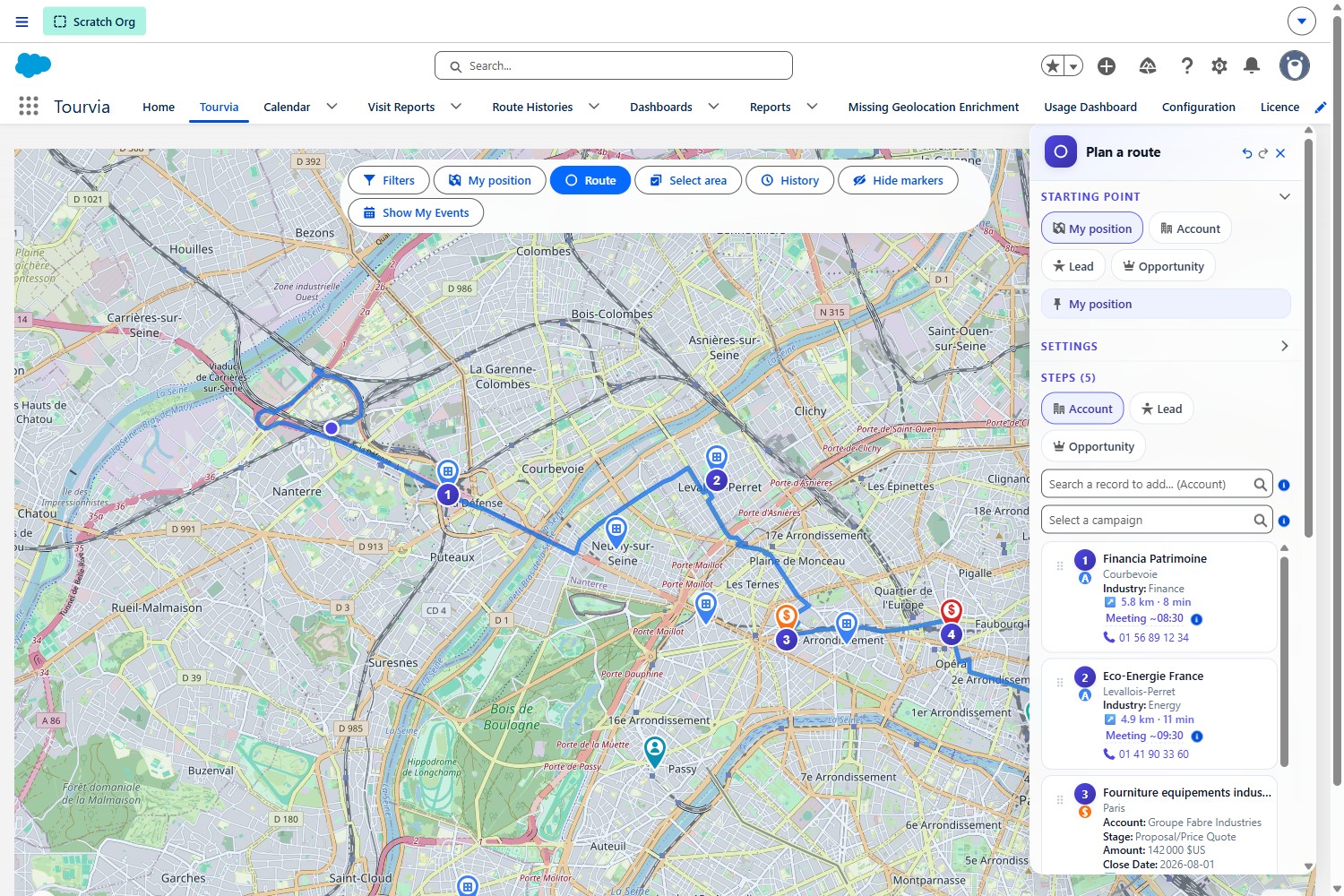1344x896 pixels.
Task: Click the blue account marker at Neuilly-sur-Seine
Action: pos(616,531)
